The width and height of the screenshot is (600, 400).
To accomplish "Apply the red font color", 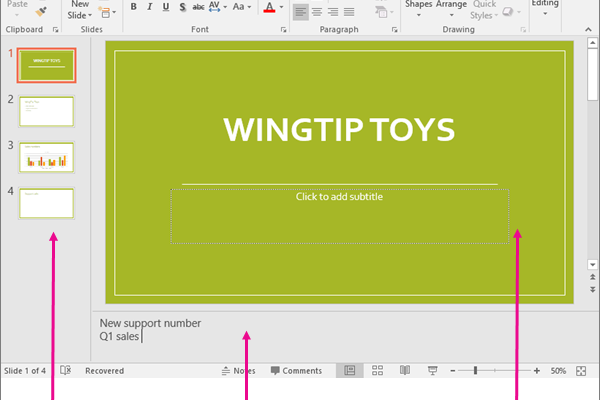I will (269, 7).
